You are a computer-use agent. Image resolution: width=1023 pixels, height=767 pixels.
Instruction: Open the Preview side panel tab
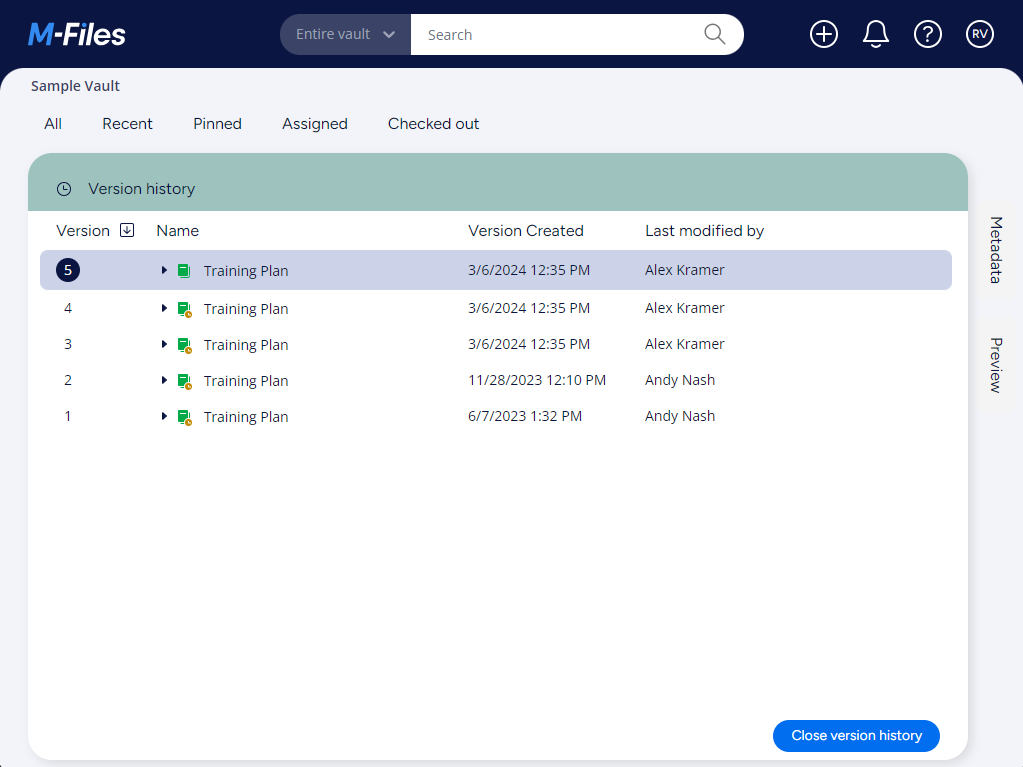click(995, 365)
